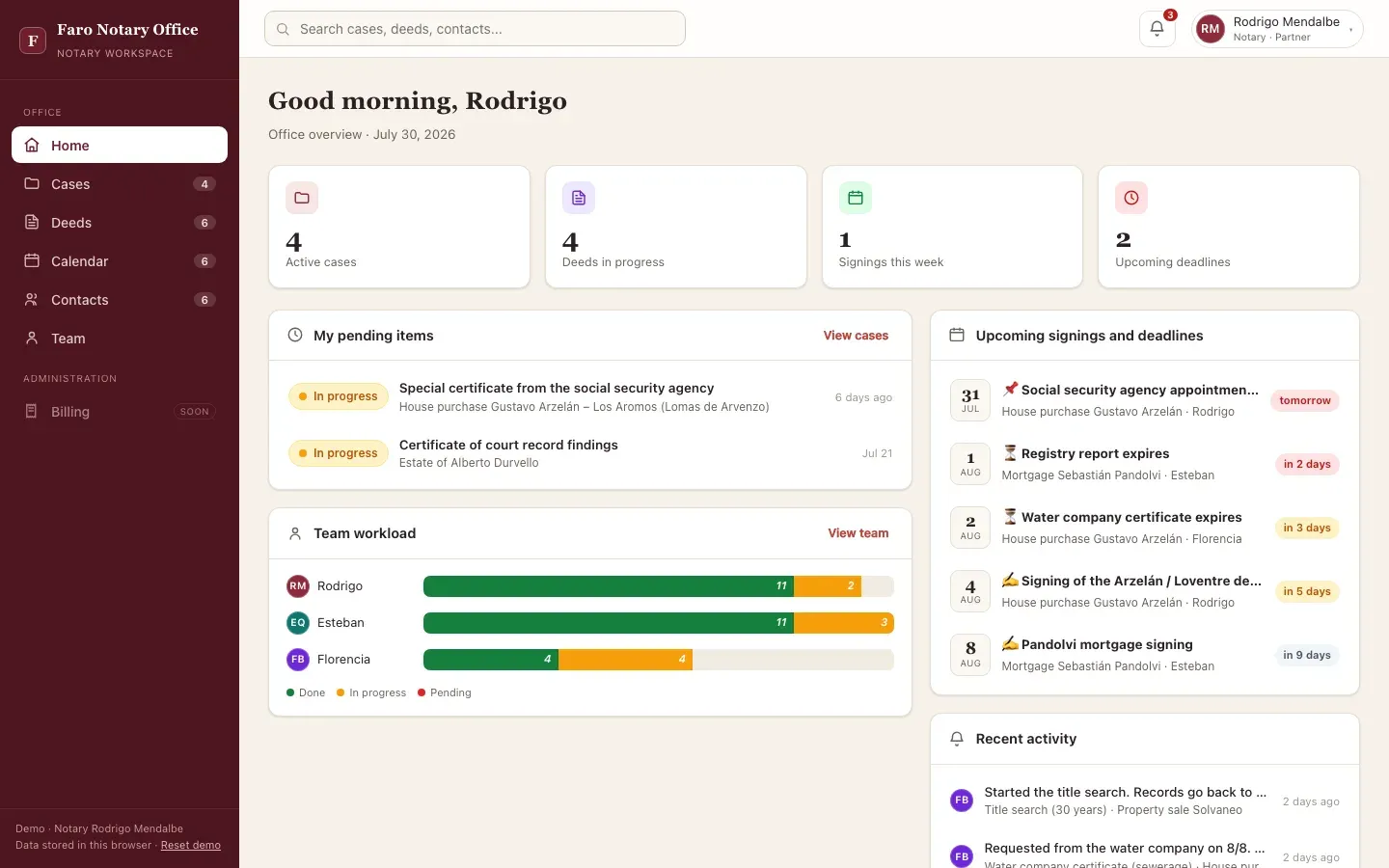
Task: Open Water company certificate expires deadline
Action: [1145, 528]
